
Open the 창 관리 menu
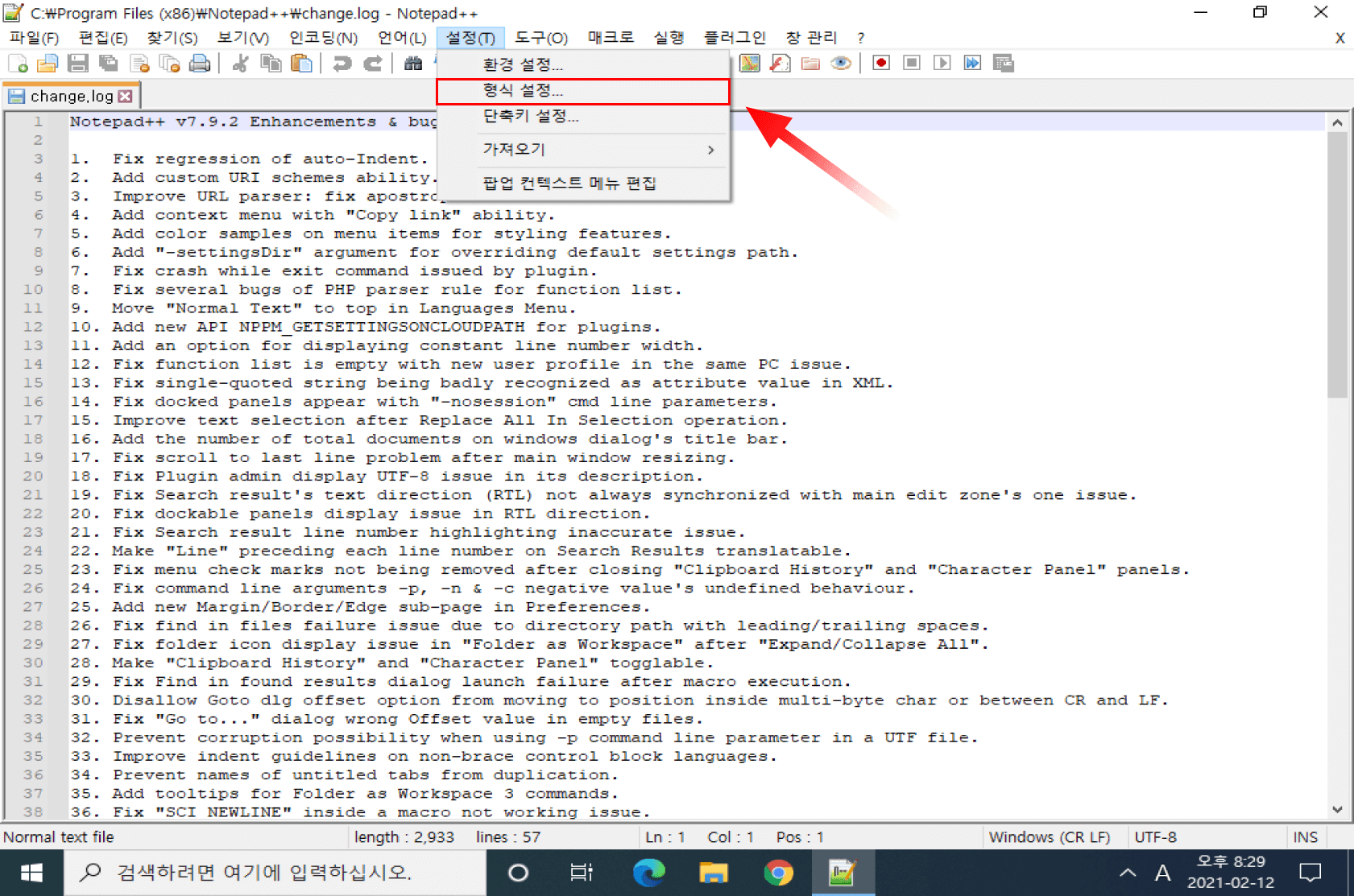tap(811, 38)
